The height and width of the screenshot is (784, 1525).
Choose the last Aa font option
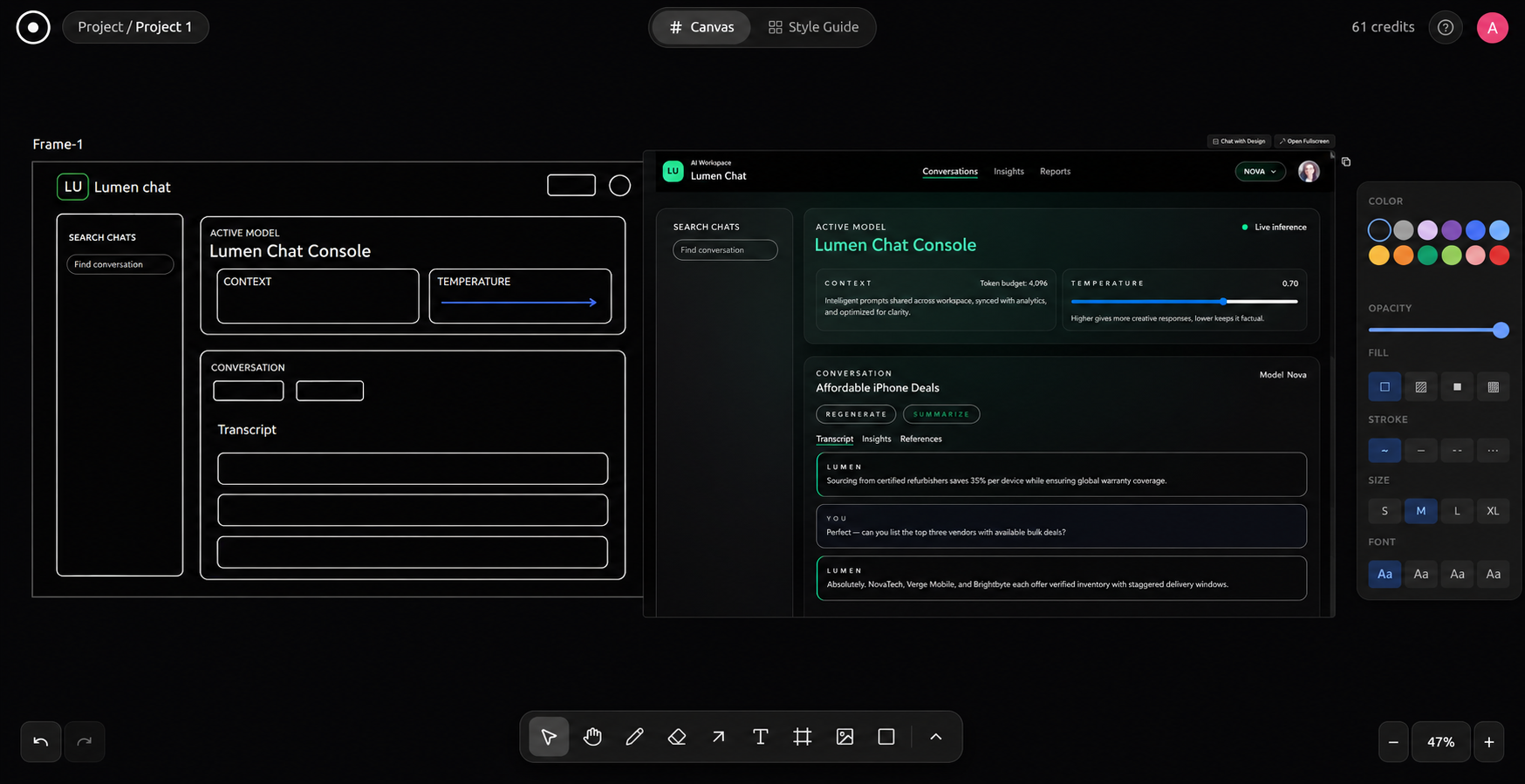(1493, 574)
